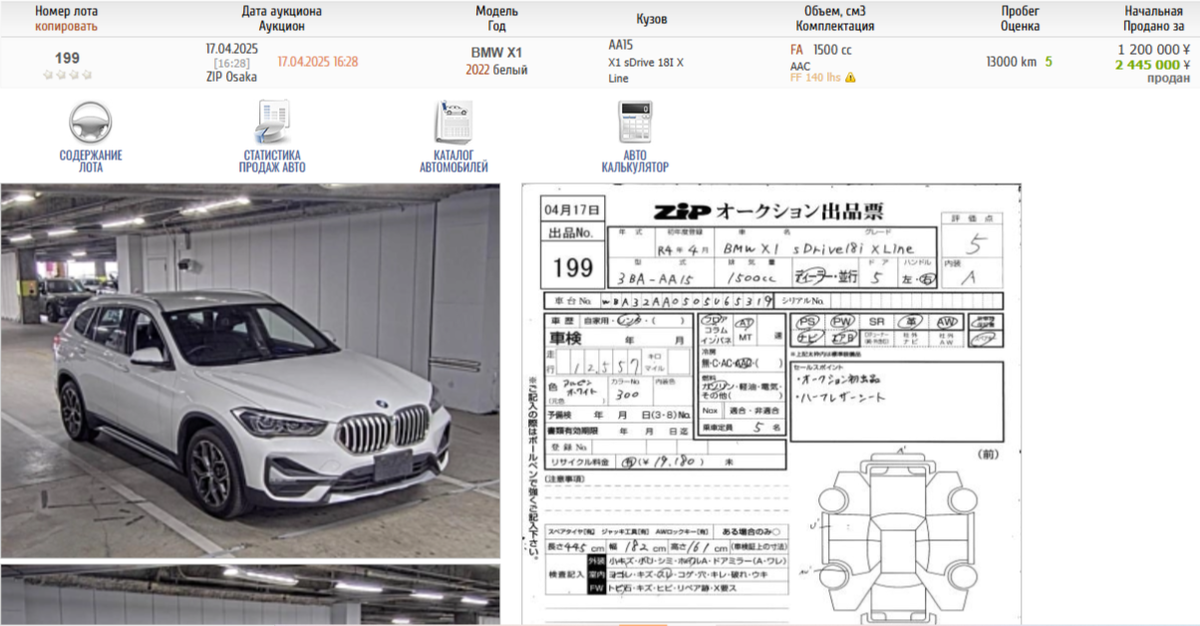This screenshot has height=626, width=1200.
Task: Click the 1500 cc engine volume
Action: pyautogui.click(x=832, y=49)
